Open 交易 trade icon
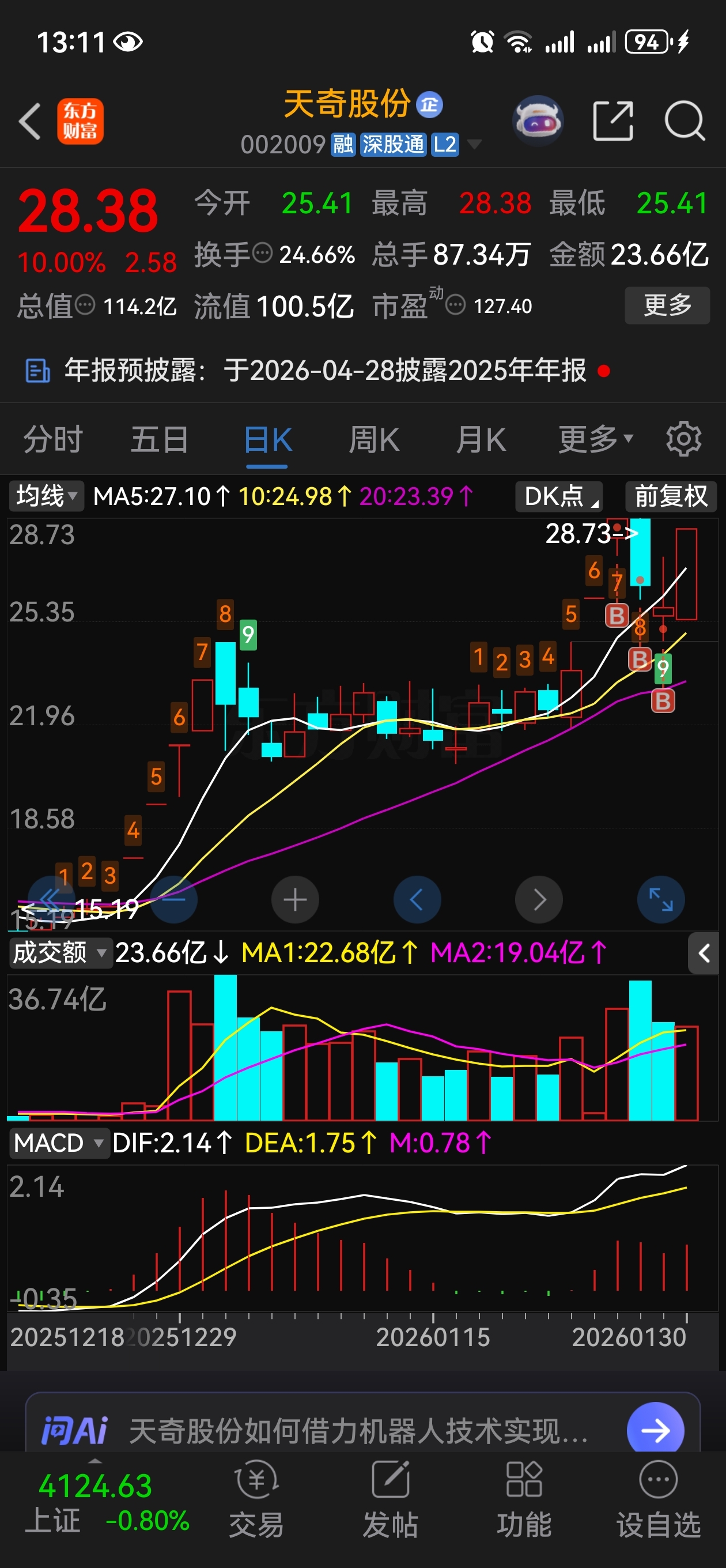 point(256,1501)
